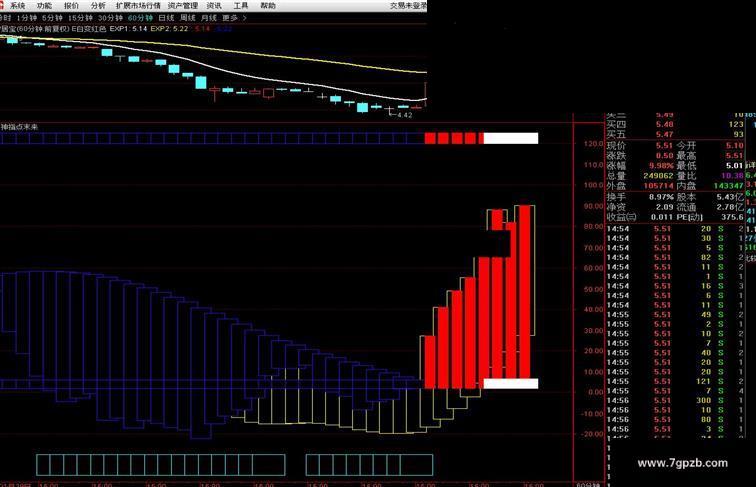Viewport: 756px width, 487px height.
Task: Click the 最低 value 5.01
Action: click(x=735, y=165)
